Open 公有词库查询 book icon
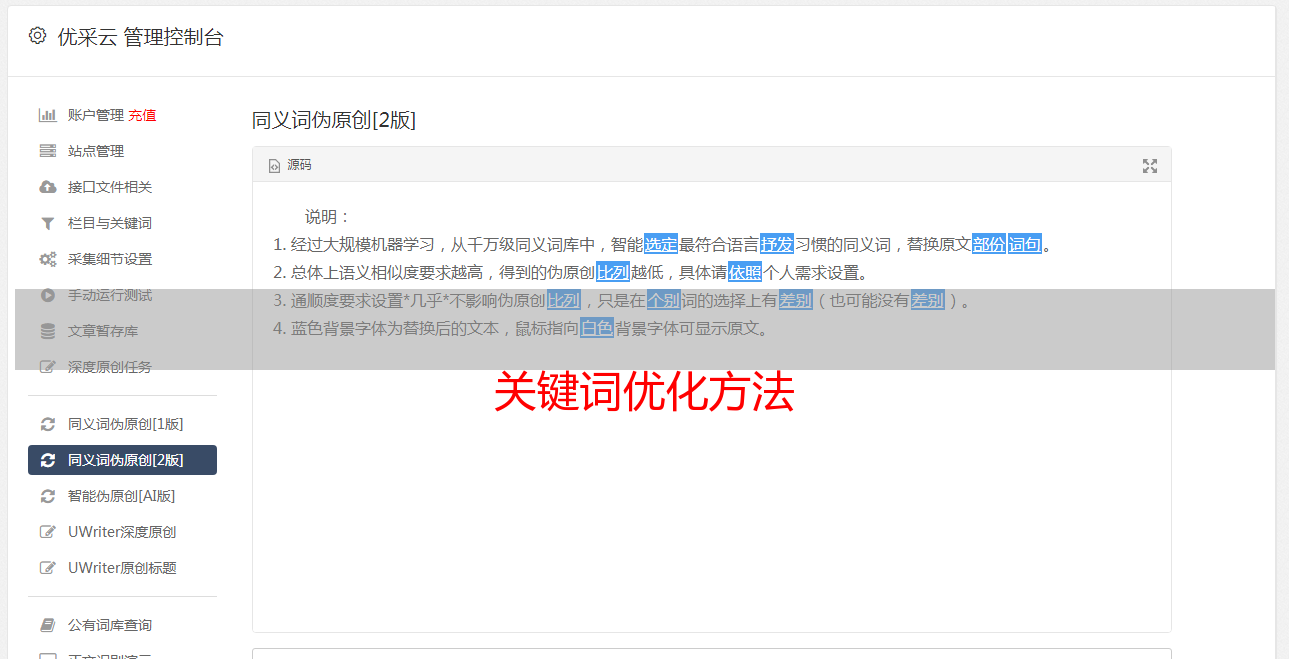Viewport: 1289px width, 659px height. (x=47, y=625)
